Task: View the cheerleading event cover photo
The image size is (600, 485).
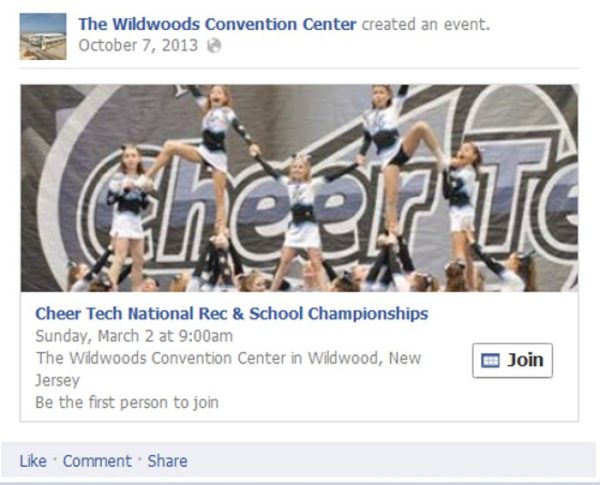Action: [x=299, y=188]
